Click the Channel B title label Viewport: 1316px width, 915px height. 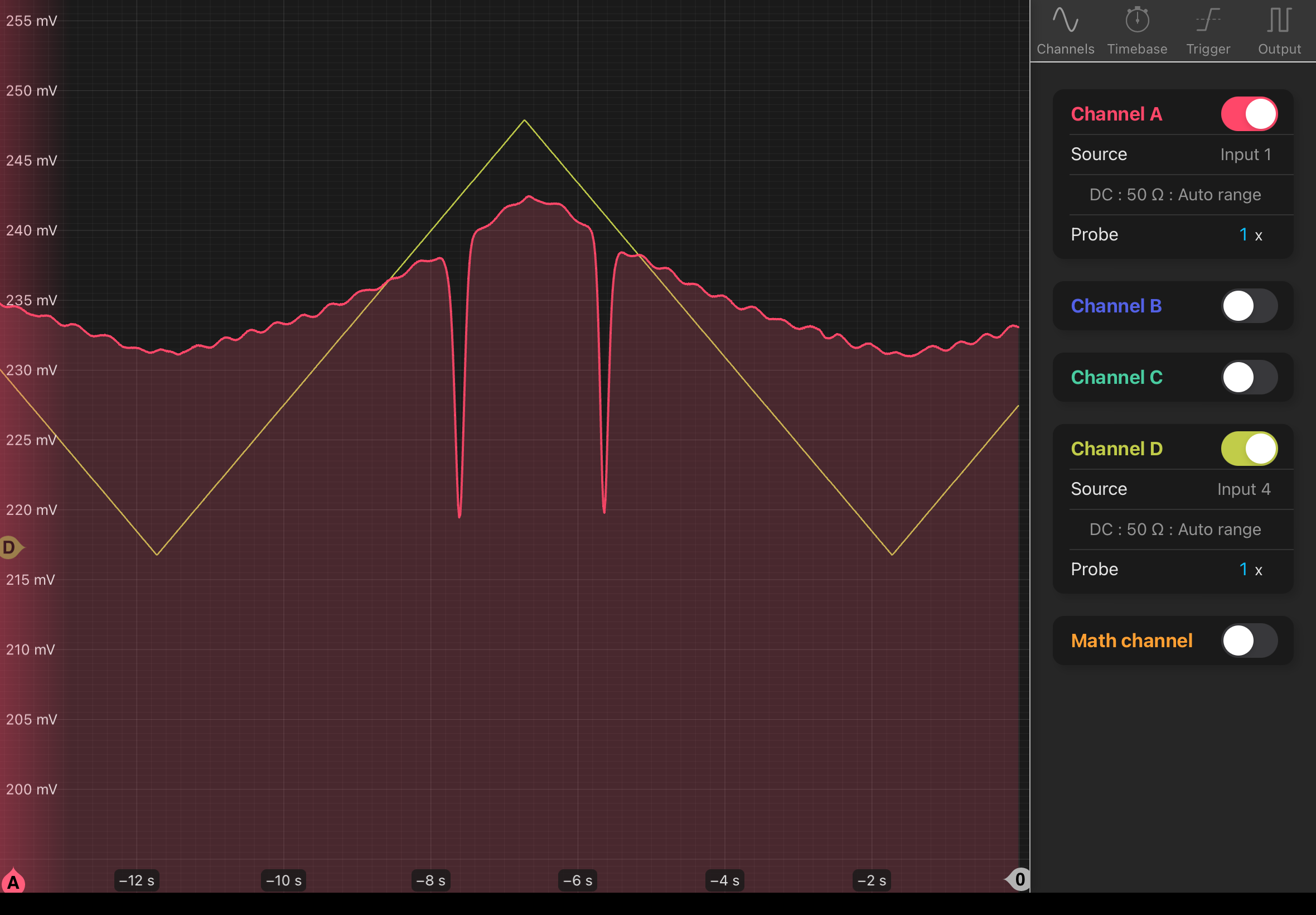(x=1115, y=306)
